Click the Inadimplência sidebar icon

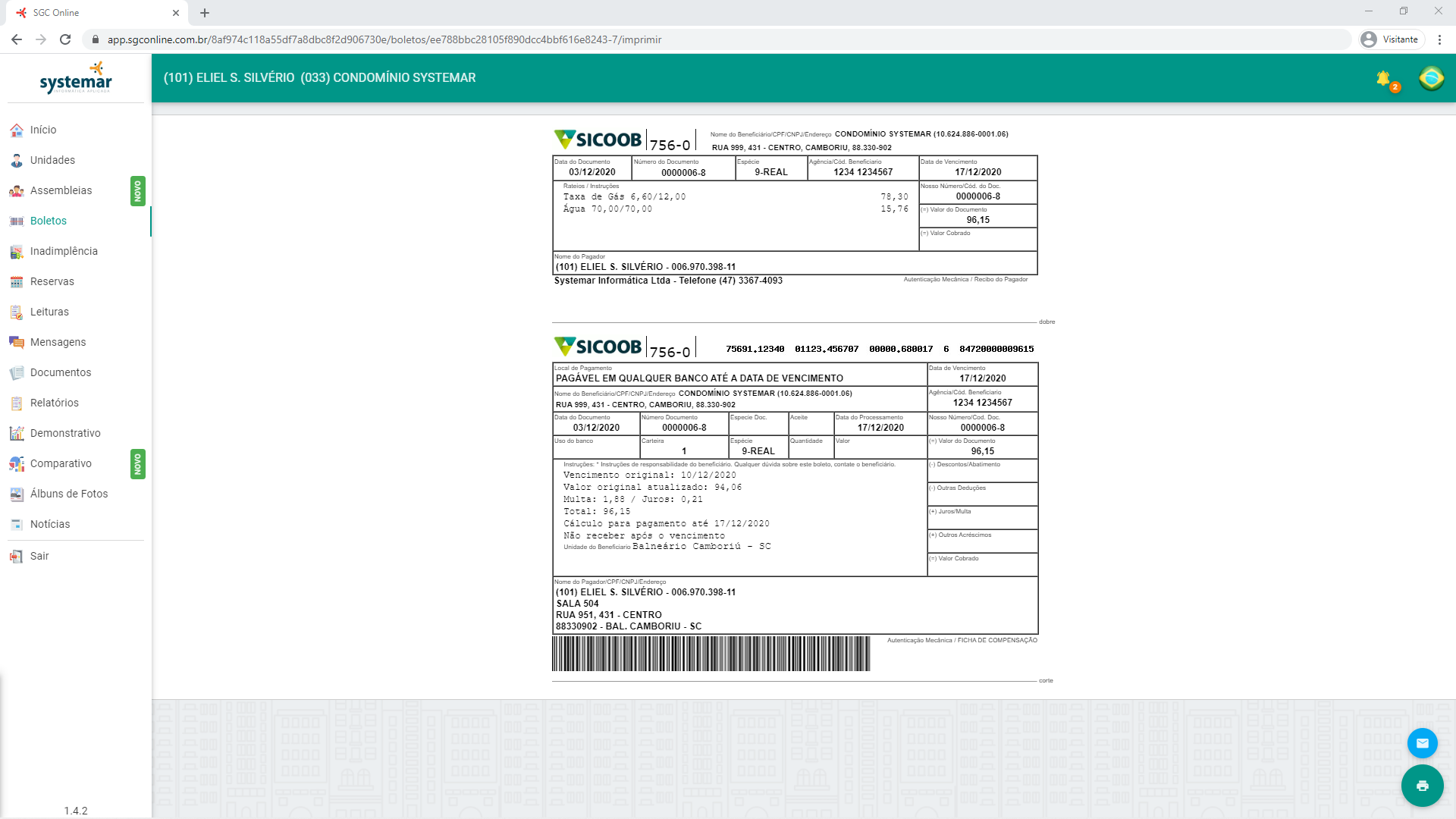pos(17,251)
